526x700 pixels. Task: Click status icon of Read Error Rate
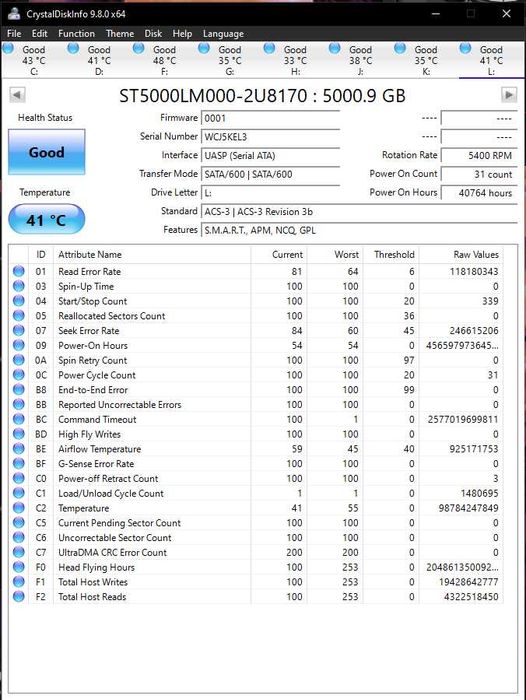tap(19, 271)
